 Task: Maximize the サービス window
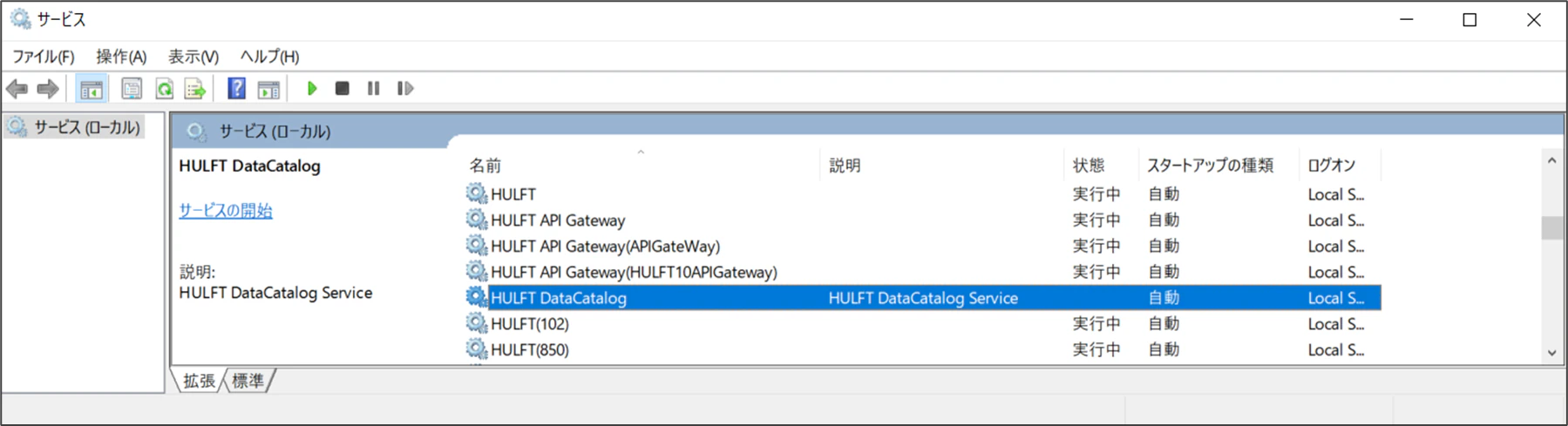1470,19
